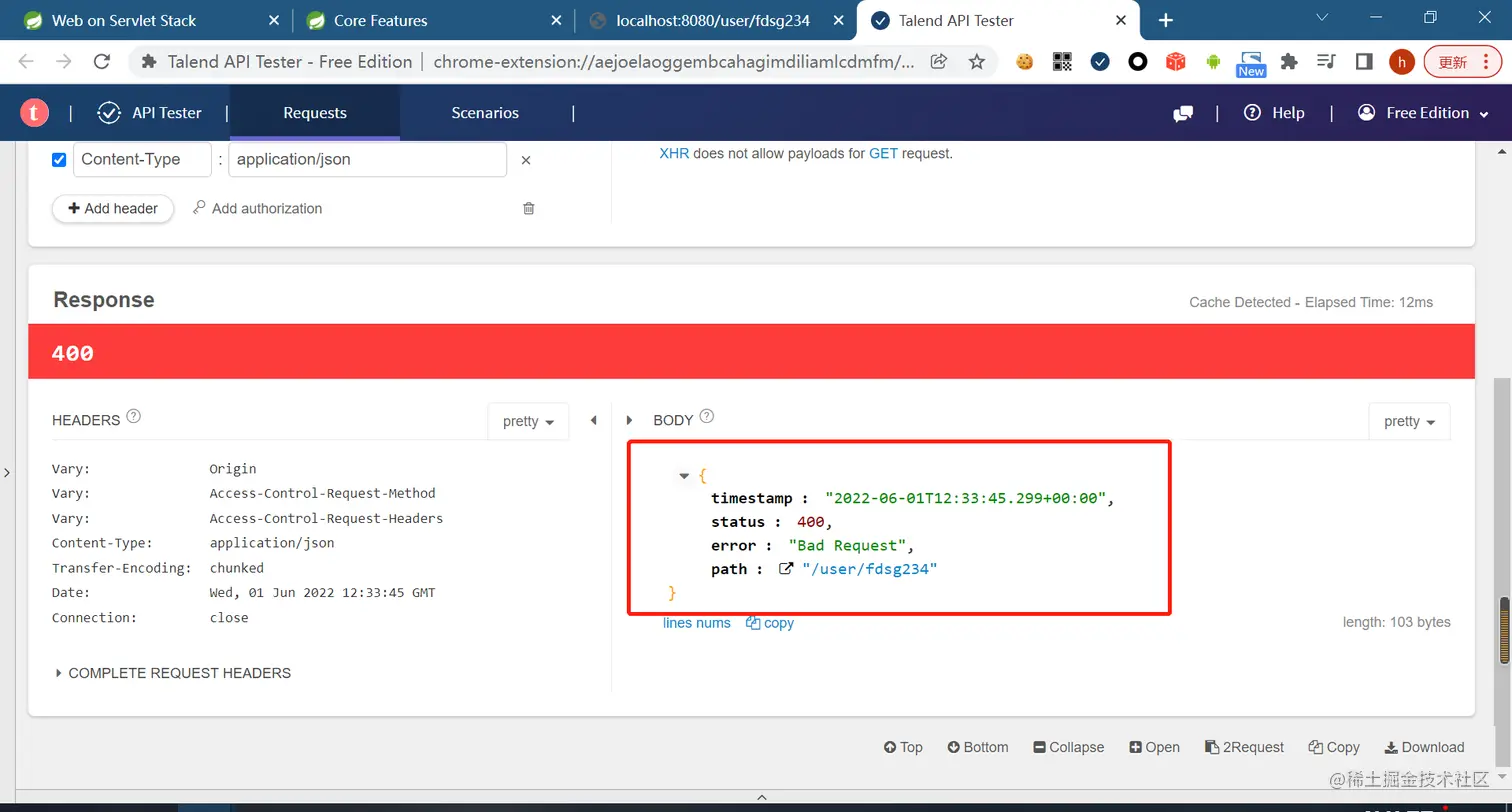Screen dimensions: 1512x812
Task: Open a new browser tab
Action: [x=1165, y=20]
